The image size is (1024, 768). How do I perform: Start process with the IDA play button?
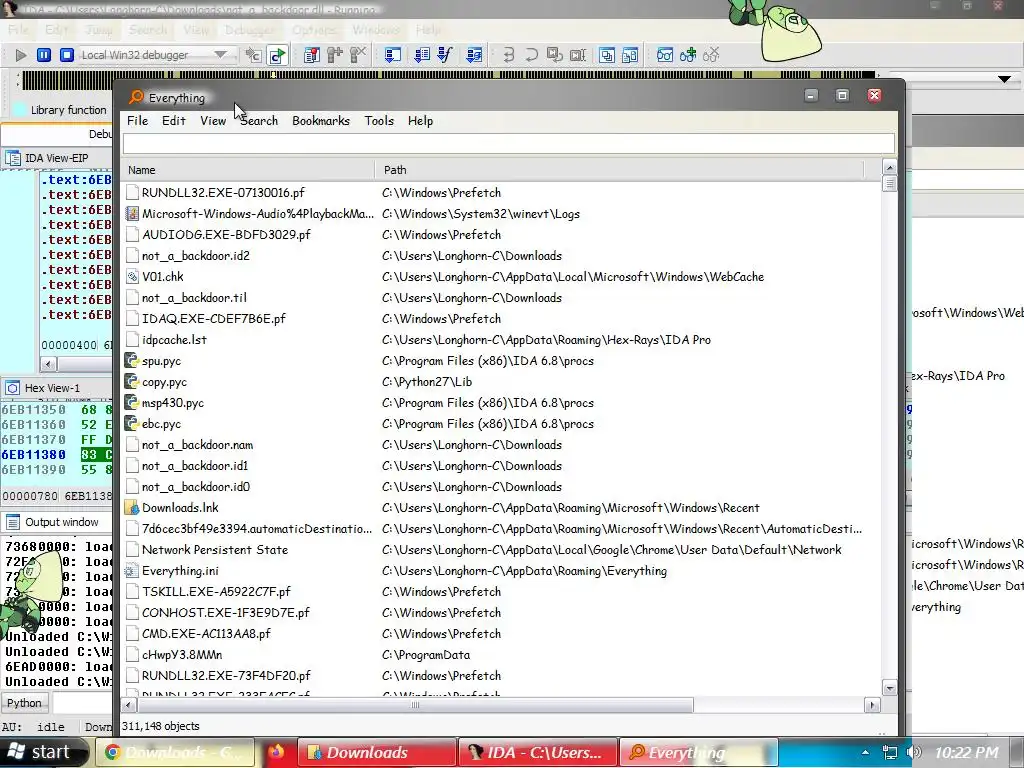(x=21, y=55)
